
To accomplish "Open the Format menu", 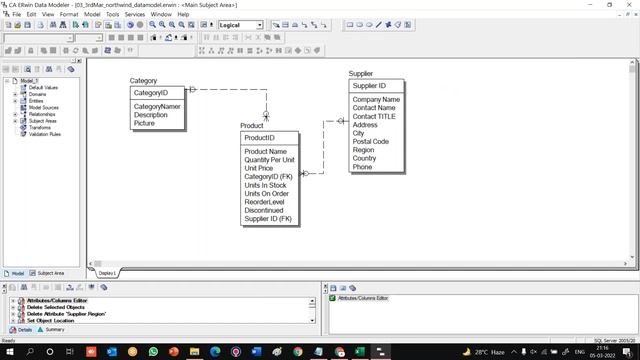I will (69, 14).
